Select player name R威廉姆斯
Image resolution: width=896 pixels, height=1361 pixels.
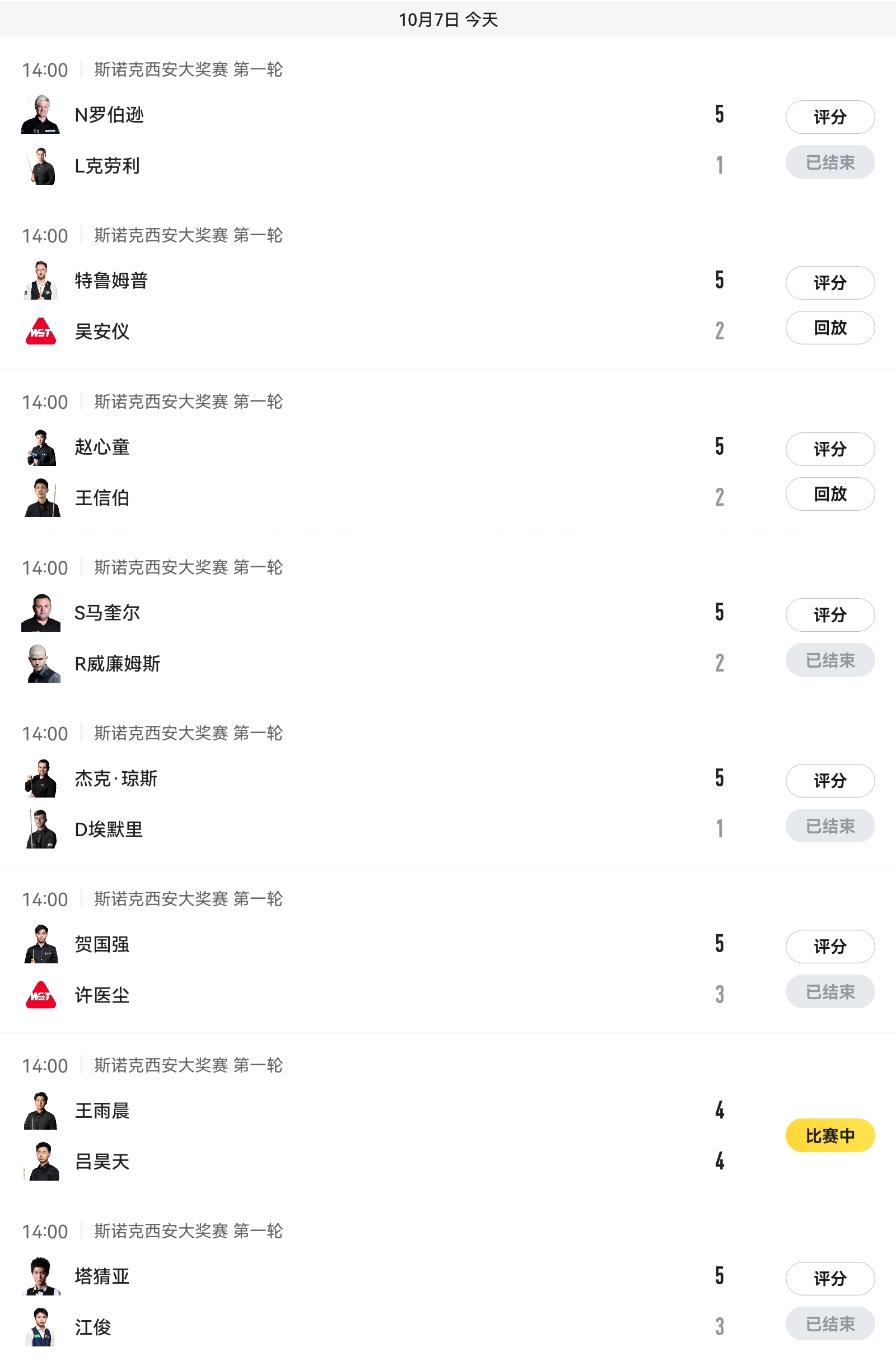tap(117, 664)
